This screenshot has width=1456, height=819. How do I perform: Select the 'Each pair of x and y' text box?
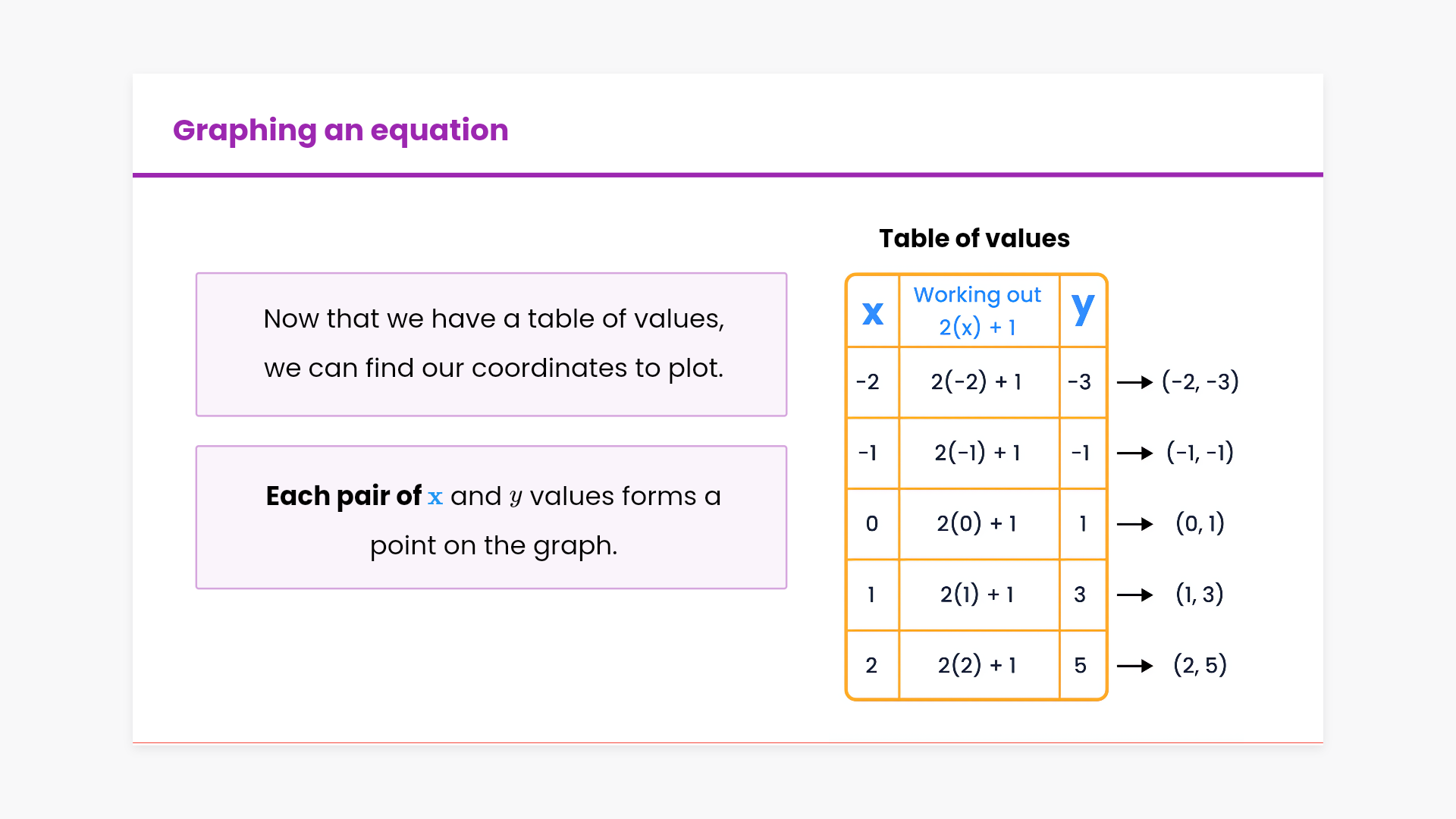tap(491, 517)
